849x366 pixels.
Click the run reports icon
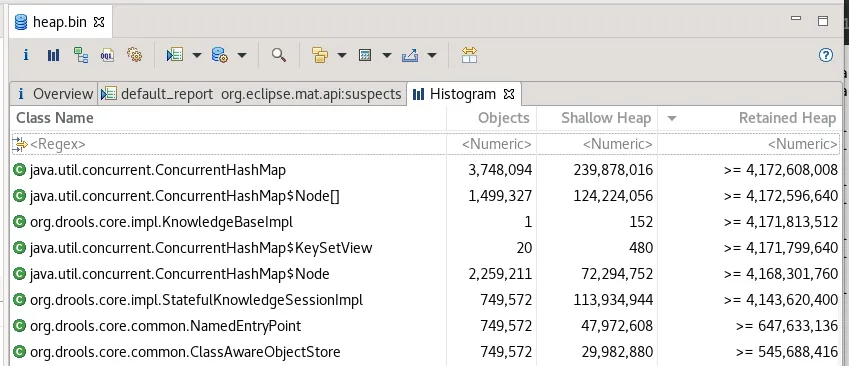[x=174, y=55]
